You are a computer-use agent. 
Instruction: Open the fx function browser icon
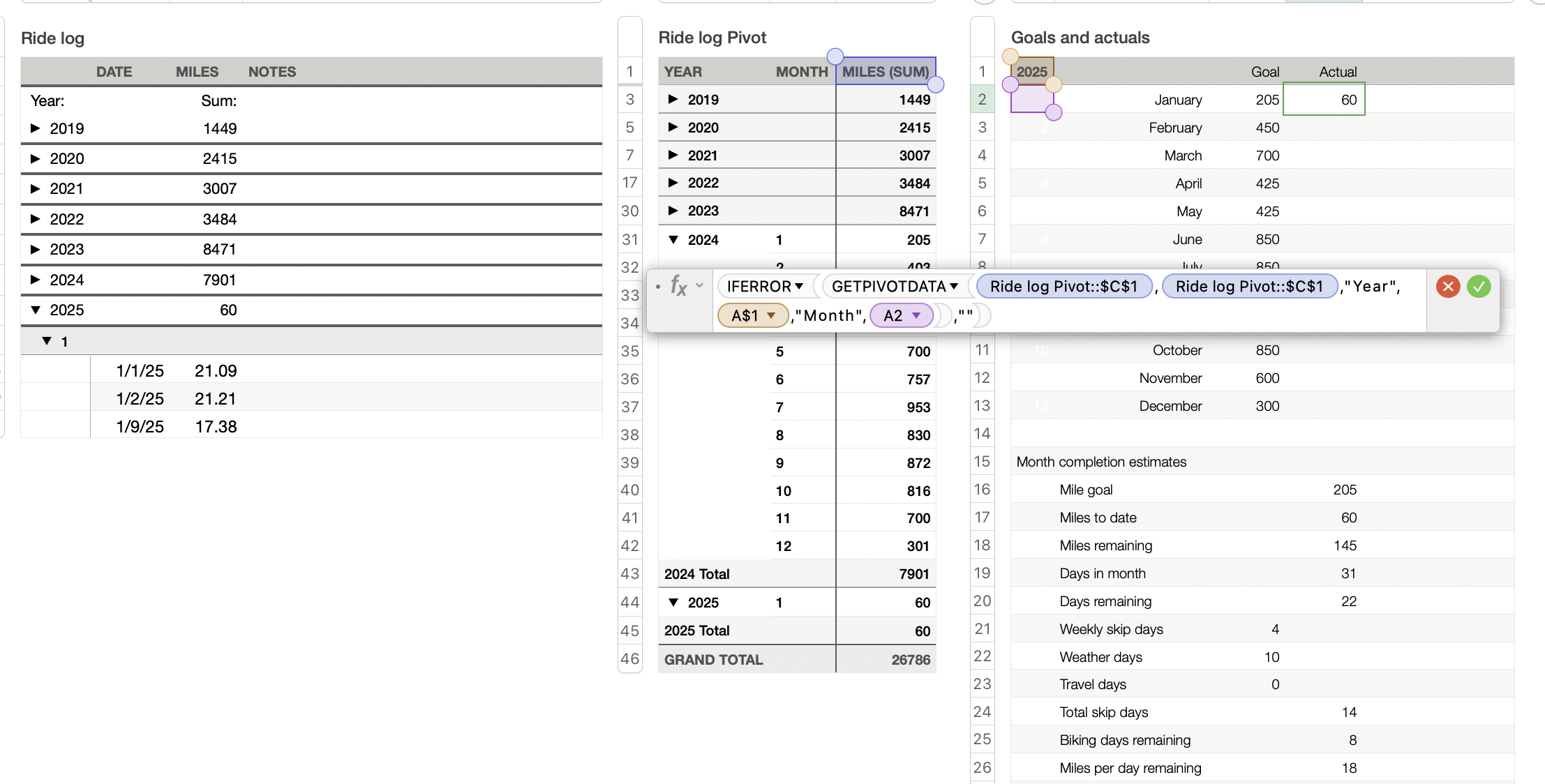(x=678, y=285)
